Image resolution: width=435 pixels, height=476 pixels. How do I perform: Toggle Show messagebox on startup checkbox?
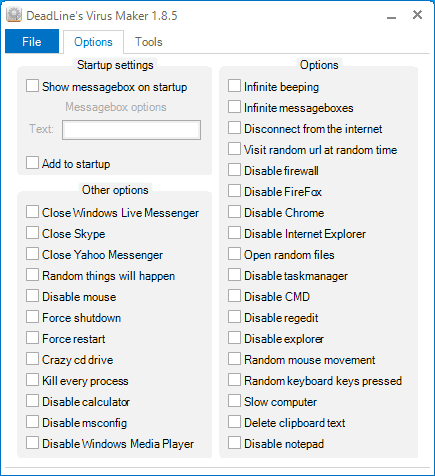32,86
